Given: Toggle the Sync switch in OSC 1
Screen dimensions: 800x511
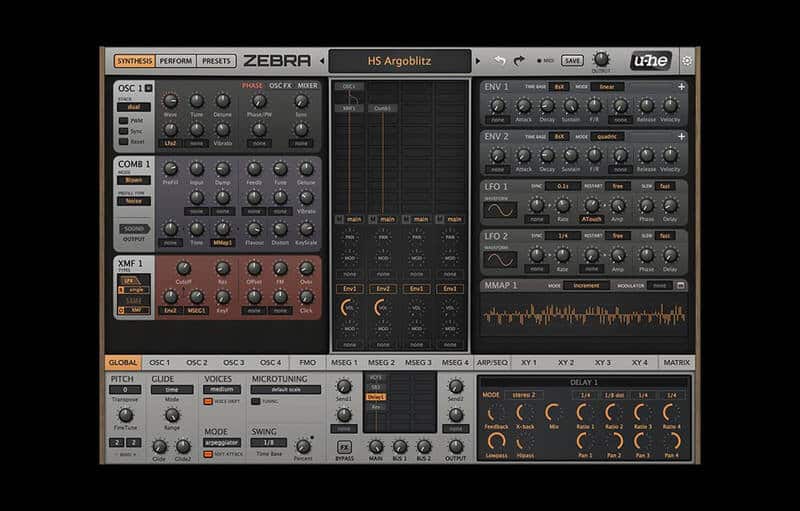Looking at the screenshot, I should tap(123, 131).
